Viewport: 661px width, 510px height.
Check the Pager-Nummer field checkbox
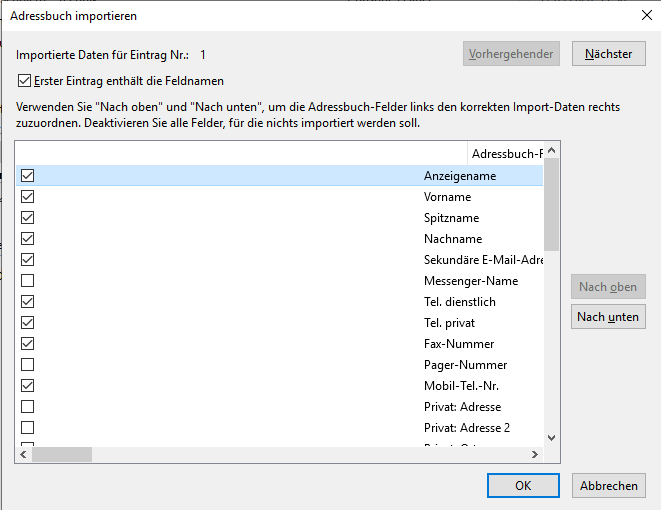(x=27, y=365)
